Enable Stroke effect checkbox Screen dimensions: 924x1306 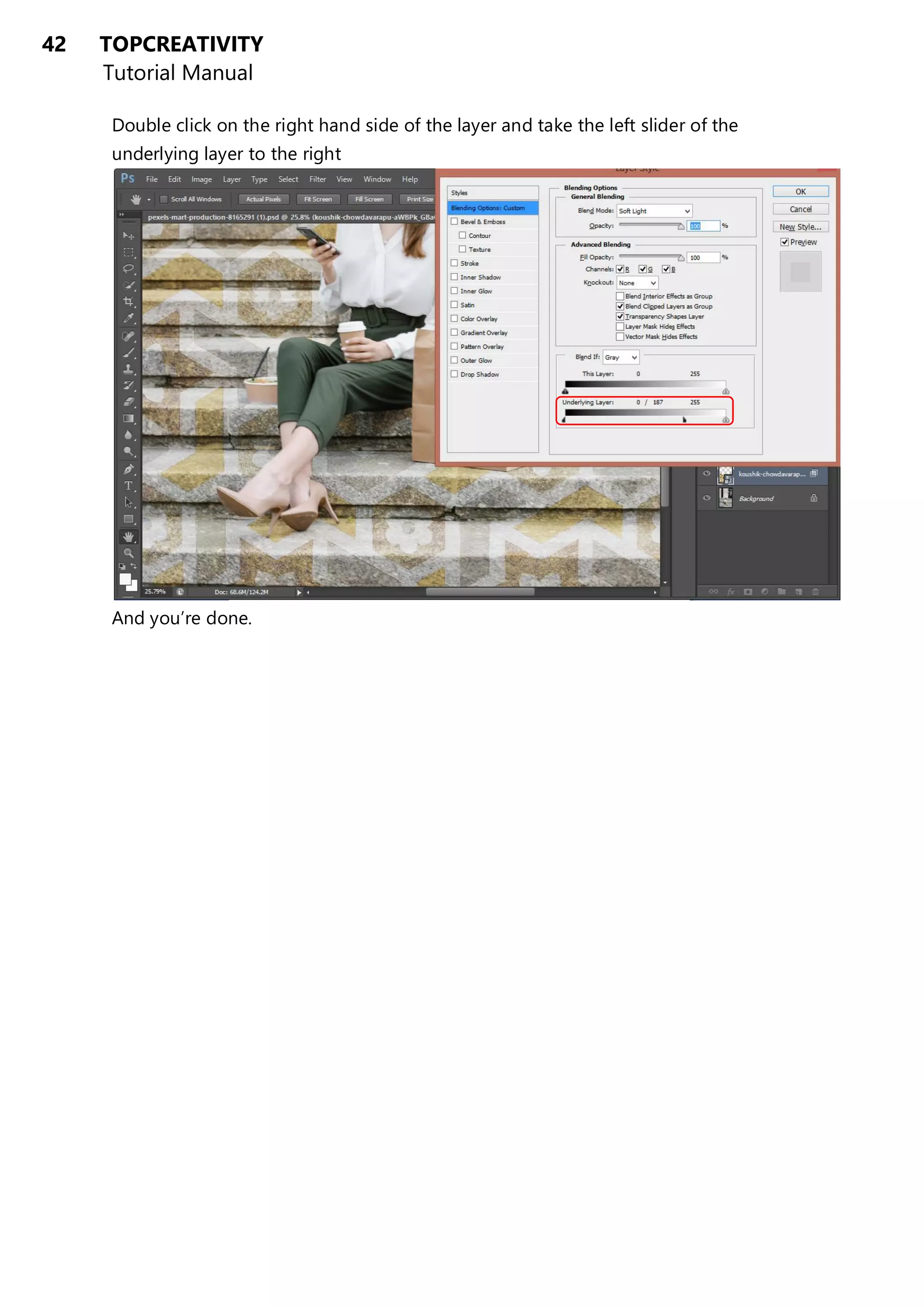454,263
